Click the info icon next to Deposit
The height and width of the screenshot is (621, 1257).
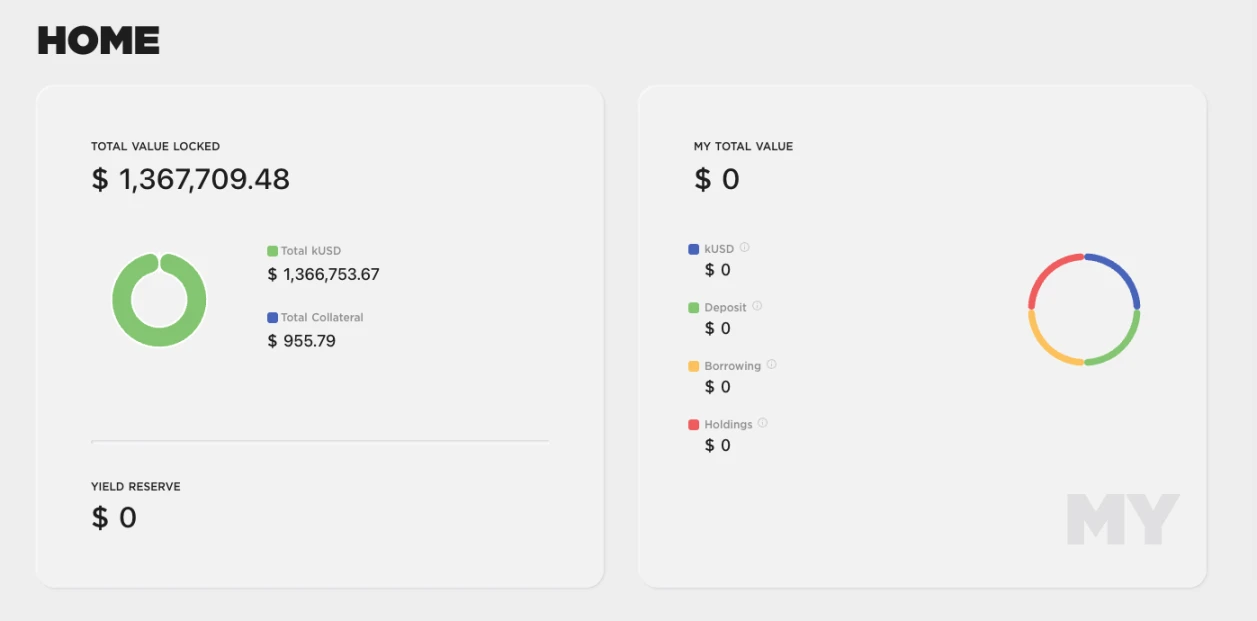(x=757, y=306)
